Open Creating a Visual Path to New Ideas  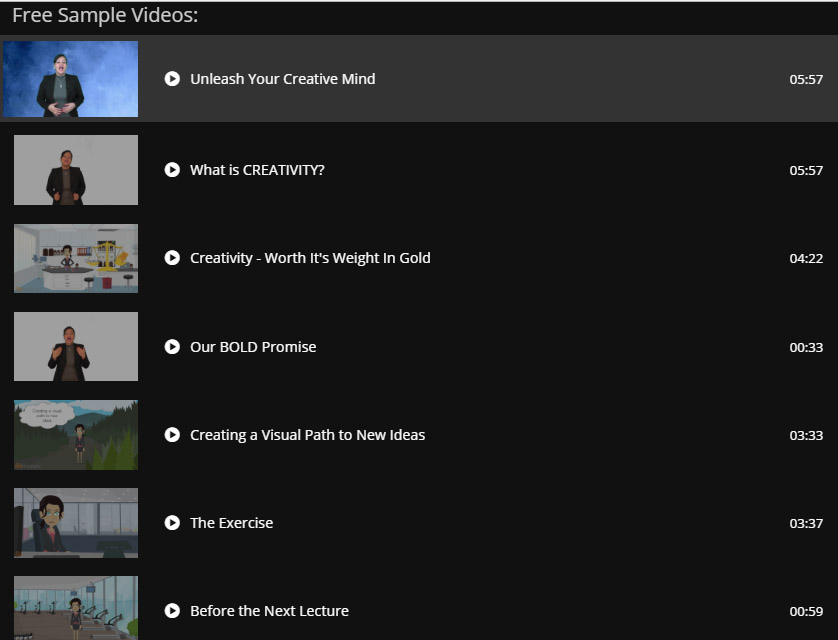point(307,435)
